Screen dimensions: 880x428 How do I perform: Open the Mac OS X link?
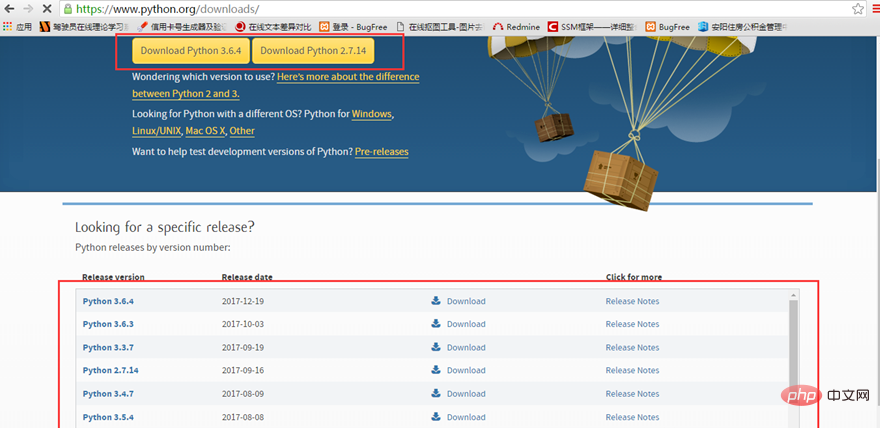tap(205, 131)
